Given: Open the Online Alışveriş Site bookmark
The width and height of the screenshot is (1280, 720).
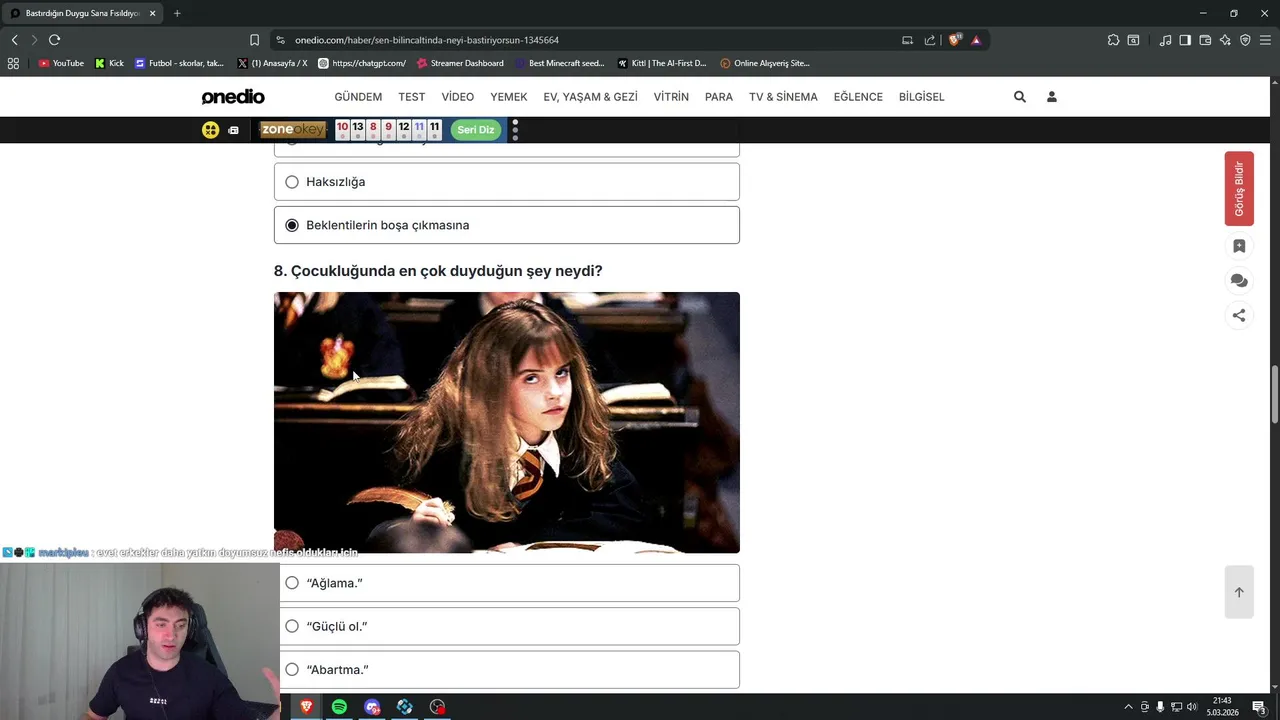Looking at the screenshot, I should tap(765, 63).
